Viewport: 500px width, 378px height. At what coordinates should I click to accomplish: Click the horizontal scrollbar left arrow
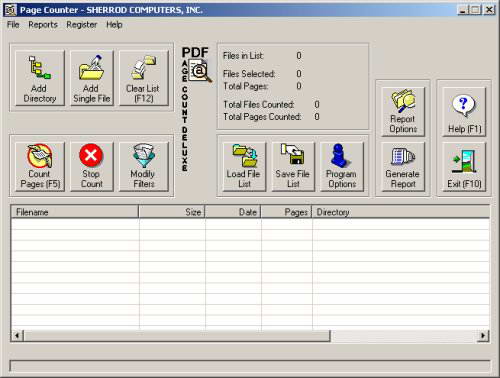17,336
